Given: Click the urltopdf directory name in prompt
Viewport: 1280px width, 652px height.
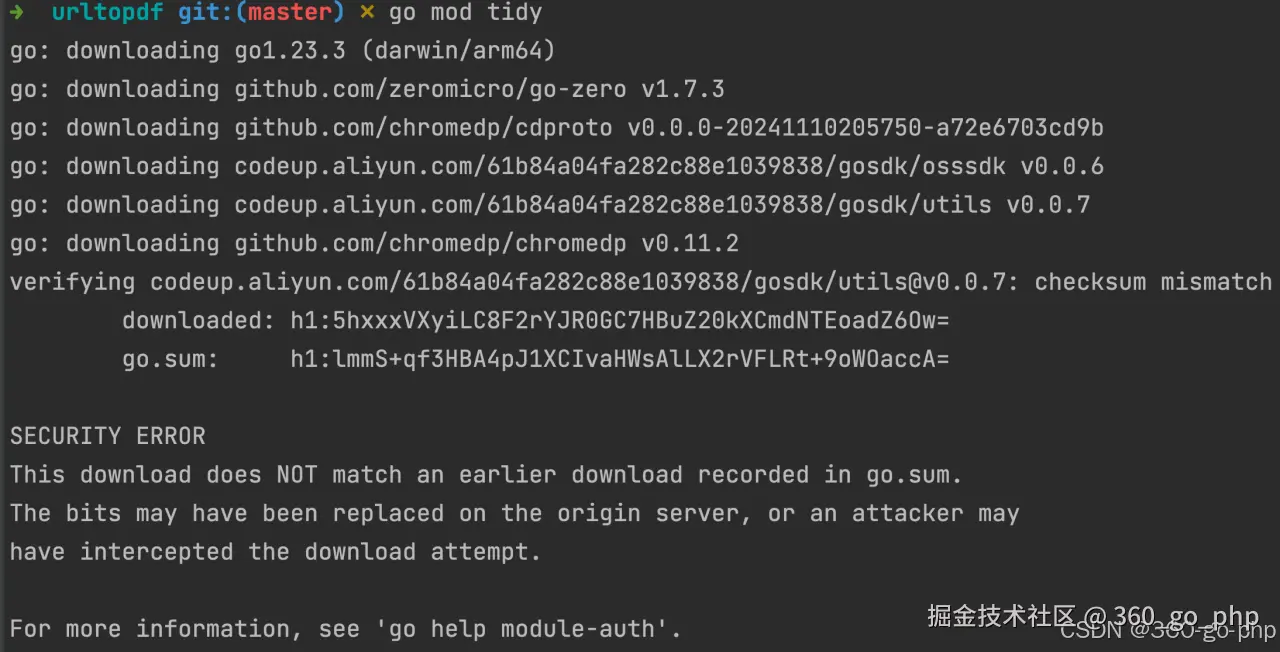Looking at the screenshot, I should [x=109, y=13].
